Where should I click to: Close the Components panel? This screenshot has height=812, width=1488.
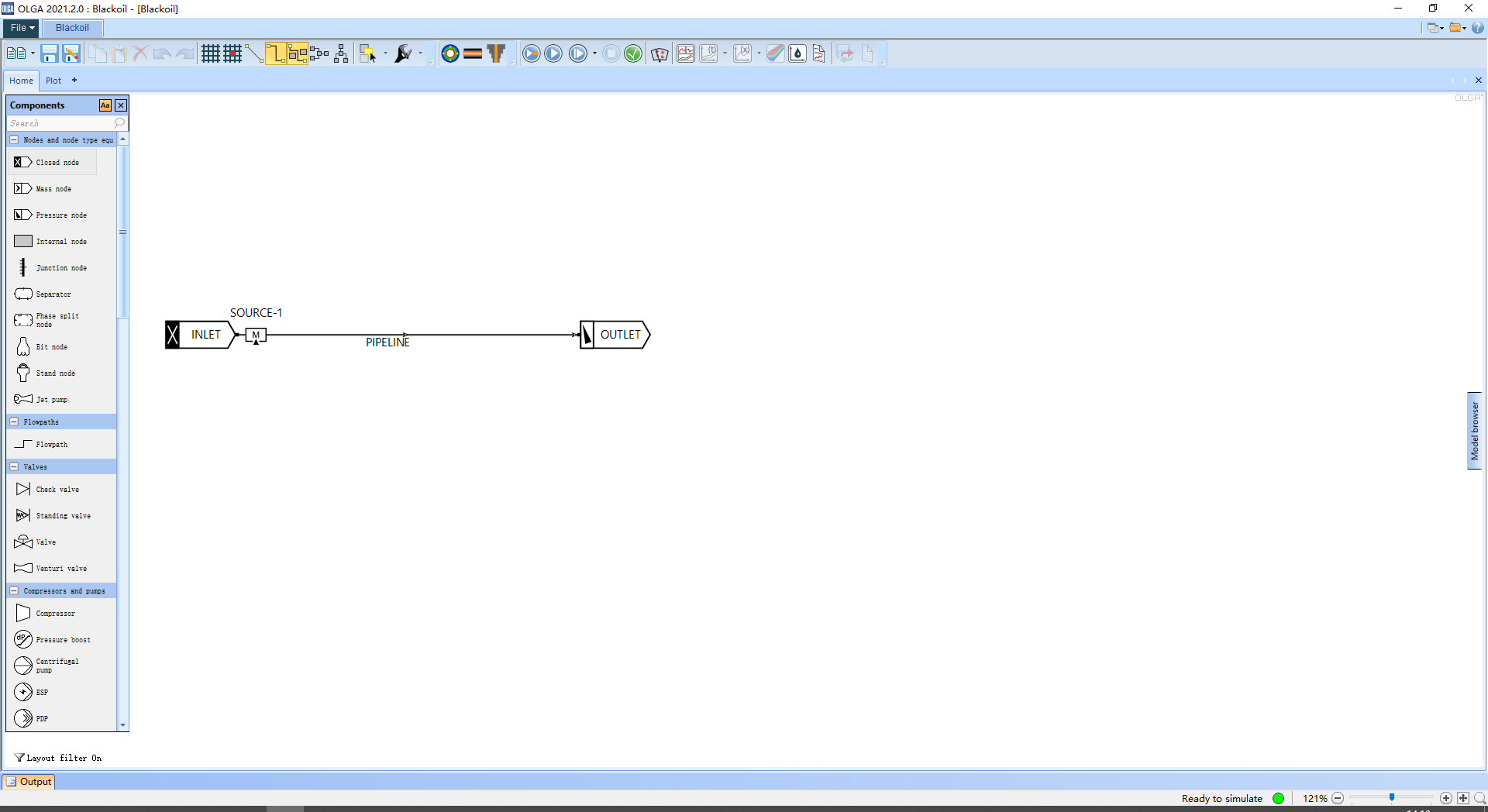click(121, 105)
